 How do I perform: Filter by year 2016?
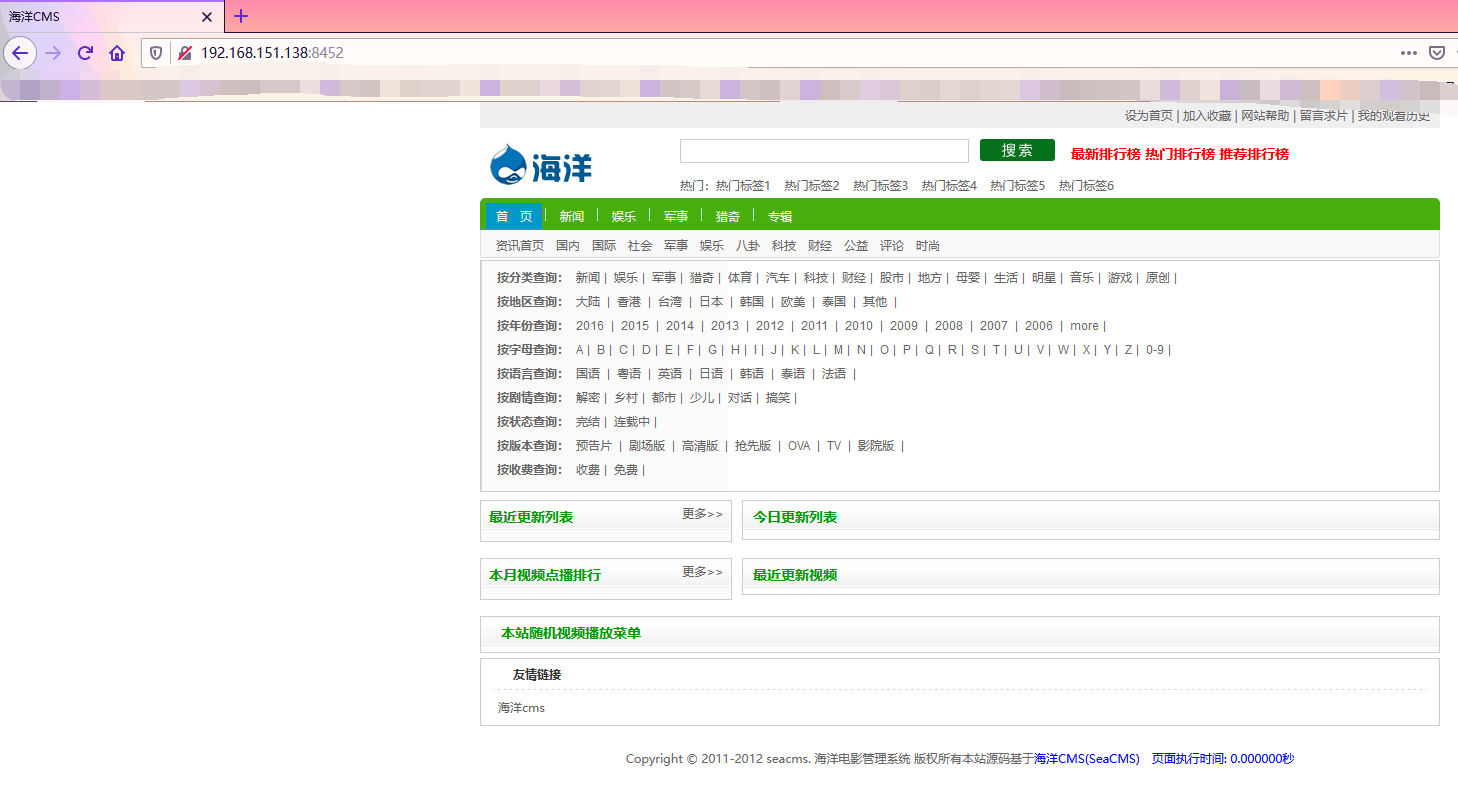[x=590, y=326]
